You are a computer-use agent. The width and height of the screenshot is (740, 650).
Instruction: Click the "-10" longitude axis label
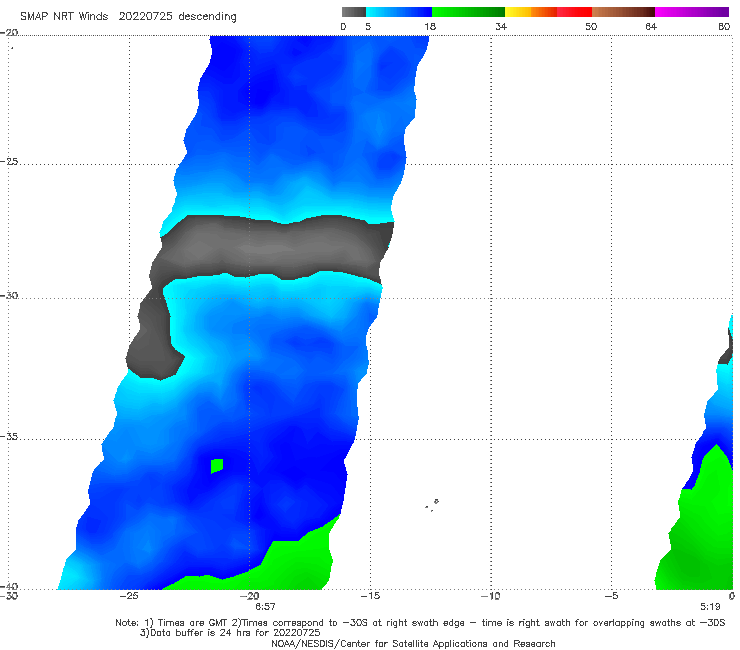(490, 596)
